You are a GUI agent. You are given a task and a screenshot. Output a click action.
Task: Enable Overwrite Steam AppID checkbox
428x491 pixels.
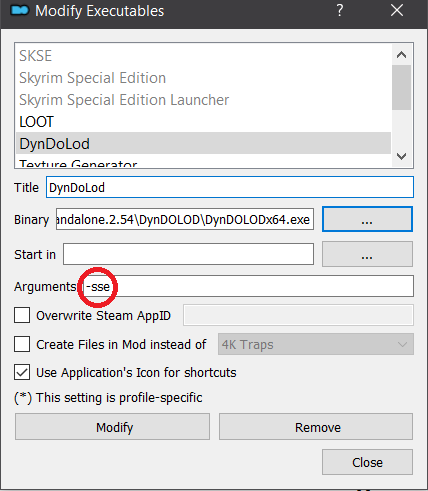(x=22, y=315)
